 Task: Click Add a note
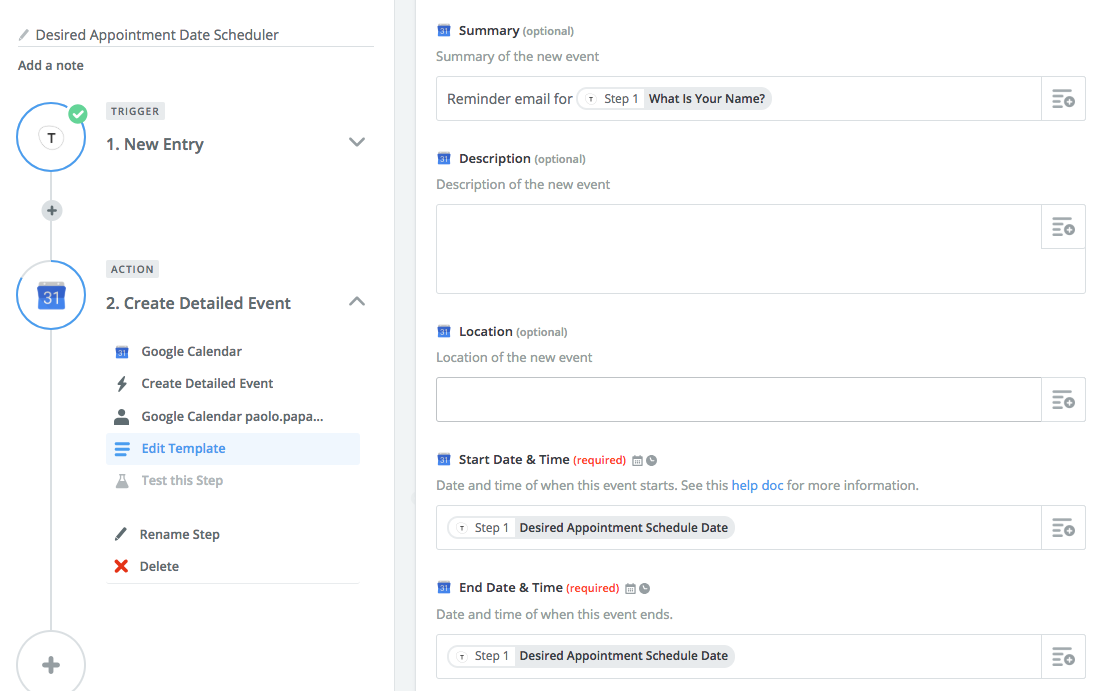tap(50, 65)
